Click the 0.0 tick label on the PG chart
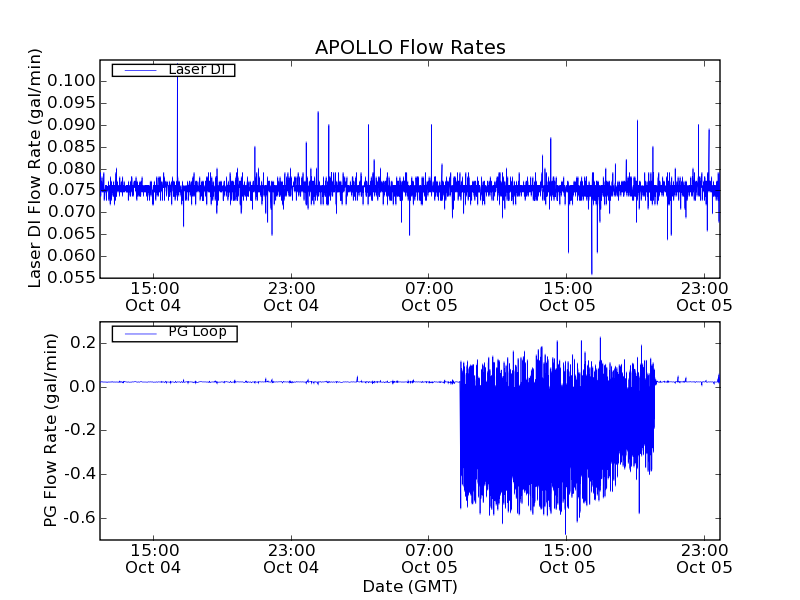This screenshot has height=600, width=800. click(83, 386)
